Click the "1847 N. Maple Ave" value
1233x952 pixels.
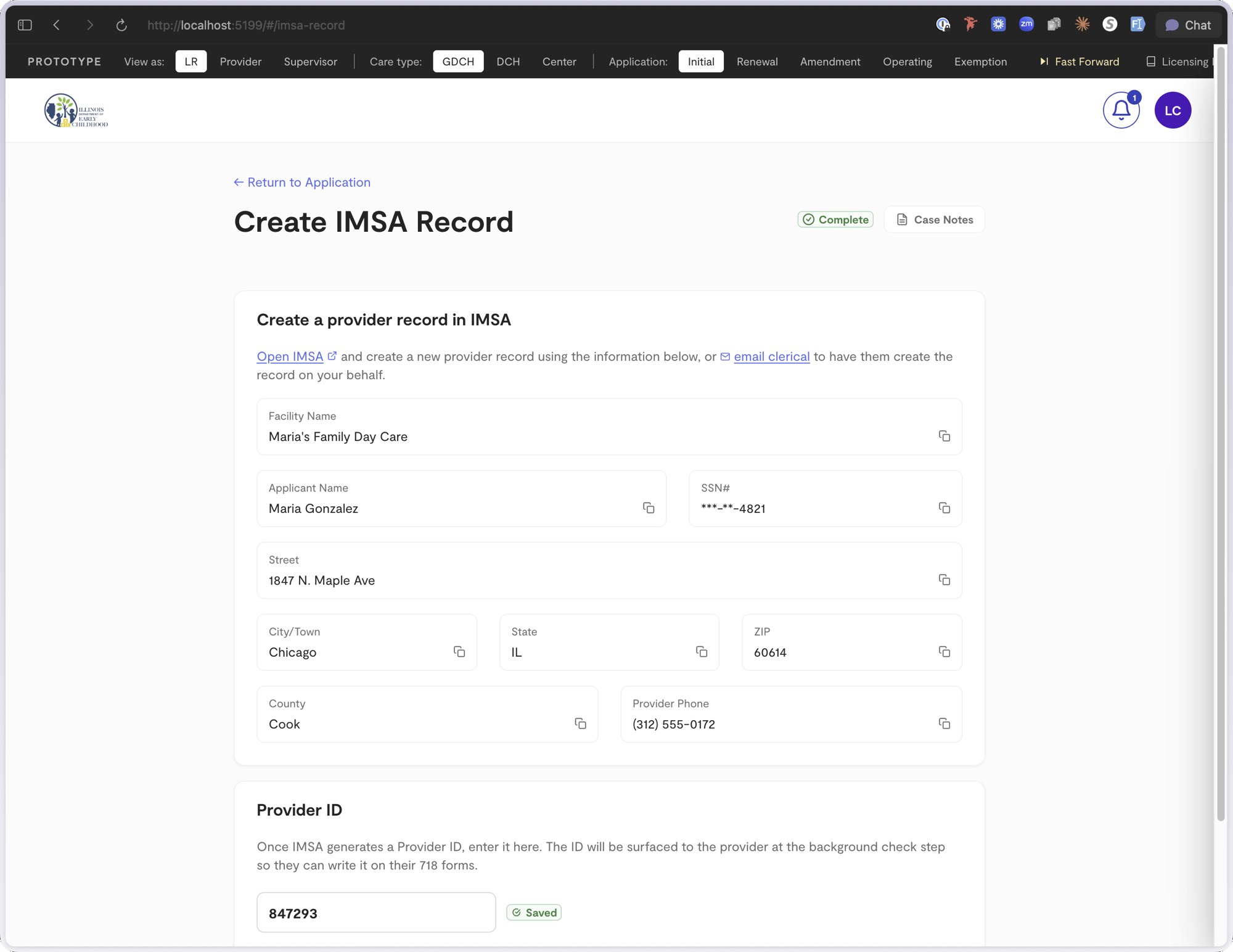pyautogui.click(x=322, y=580)
